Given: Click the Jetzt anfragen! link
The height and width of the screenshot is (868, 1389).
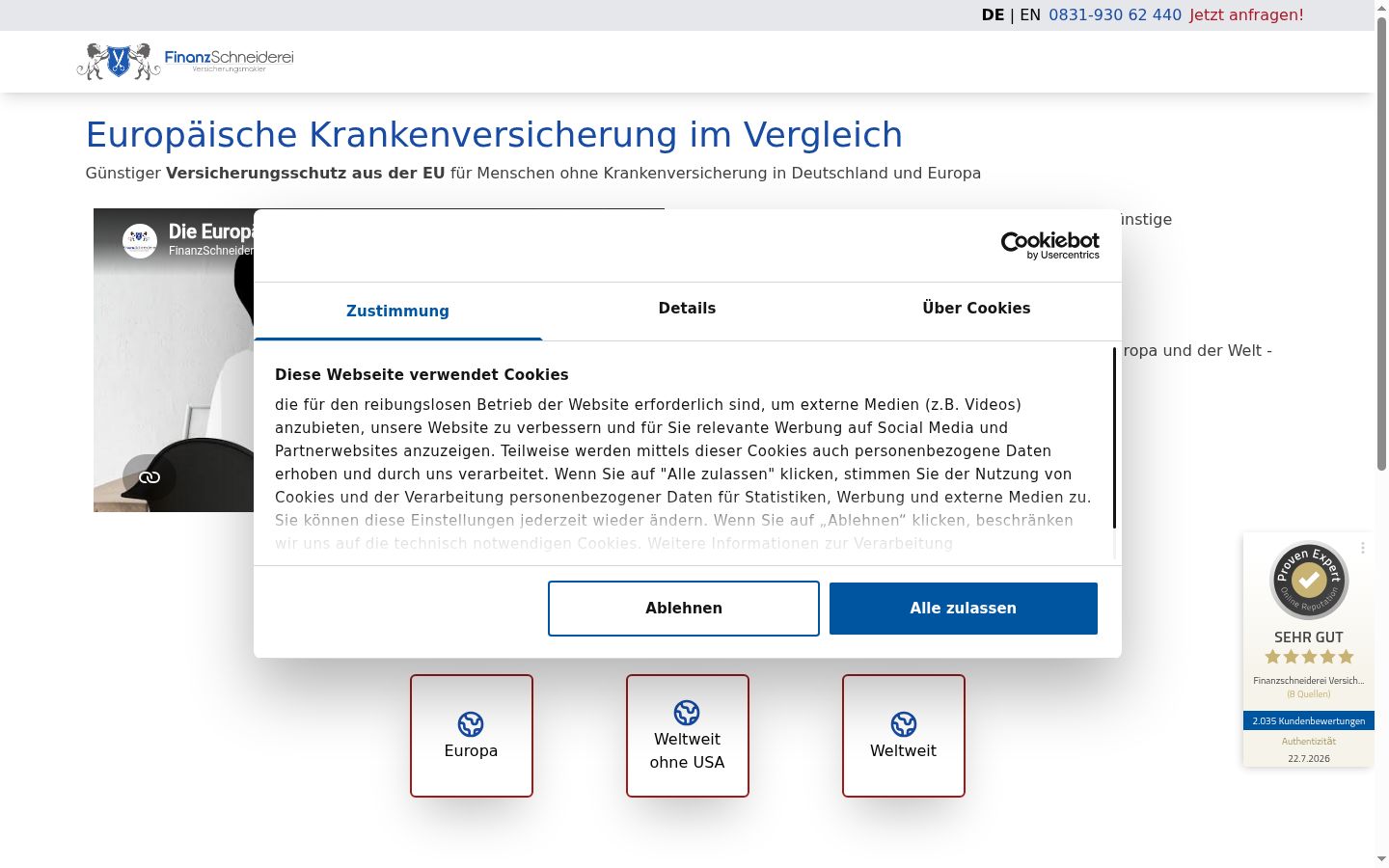Looking at the screenshot, I should tap(1246, 15).
